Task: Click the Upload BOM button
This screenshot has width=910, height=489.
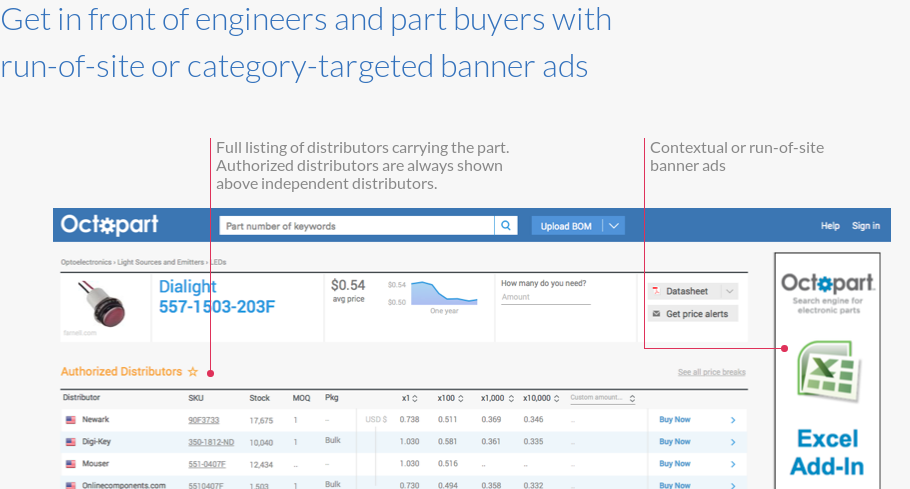Action: pos(566,226)
